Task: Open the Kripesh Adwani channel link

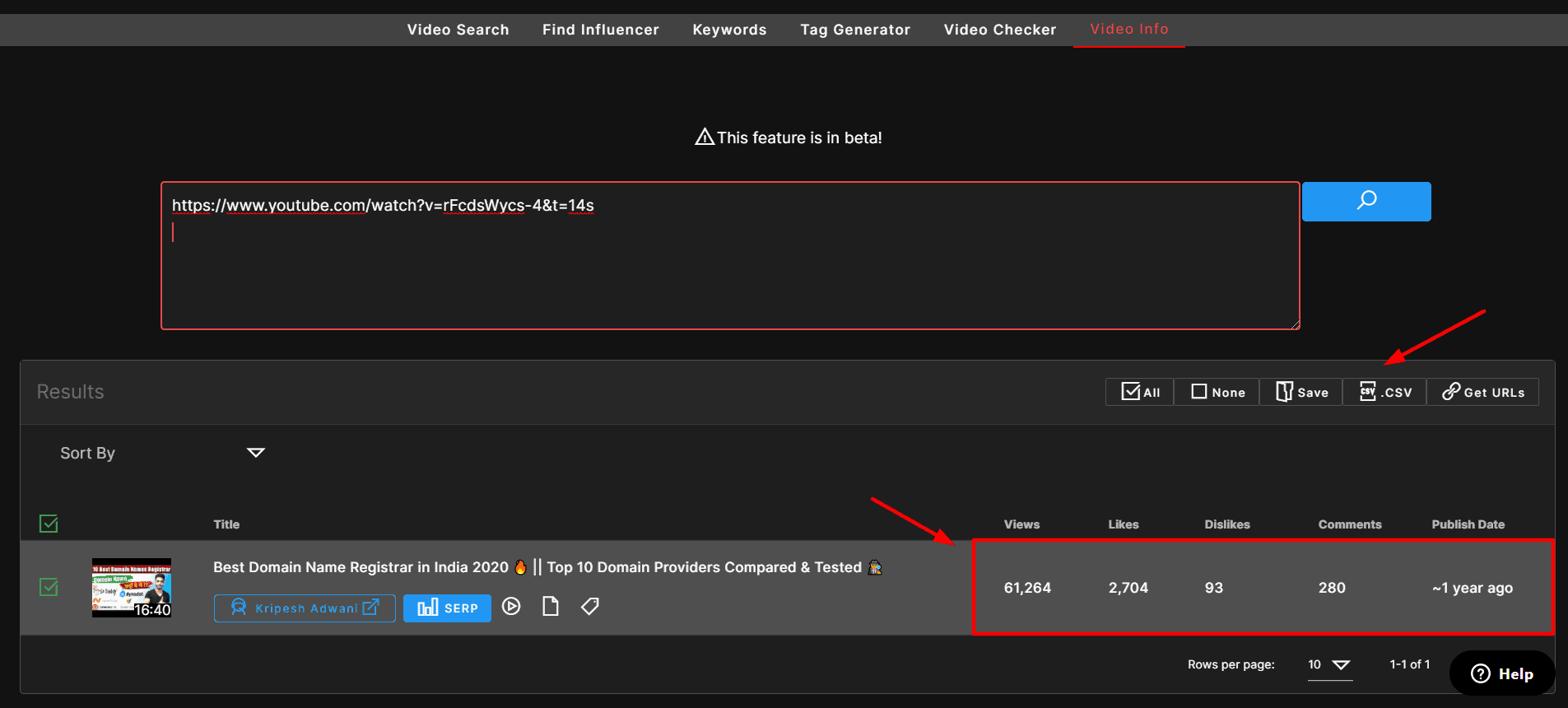Action: (305, 608)
